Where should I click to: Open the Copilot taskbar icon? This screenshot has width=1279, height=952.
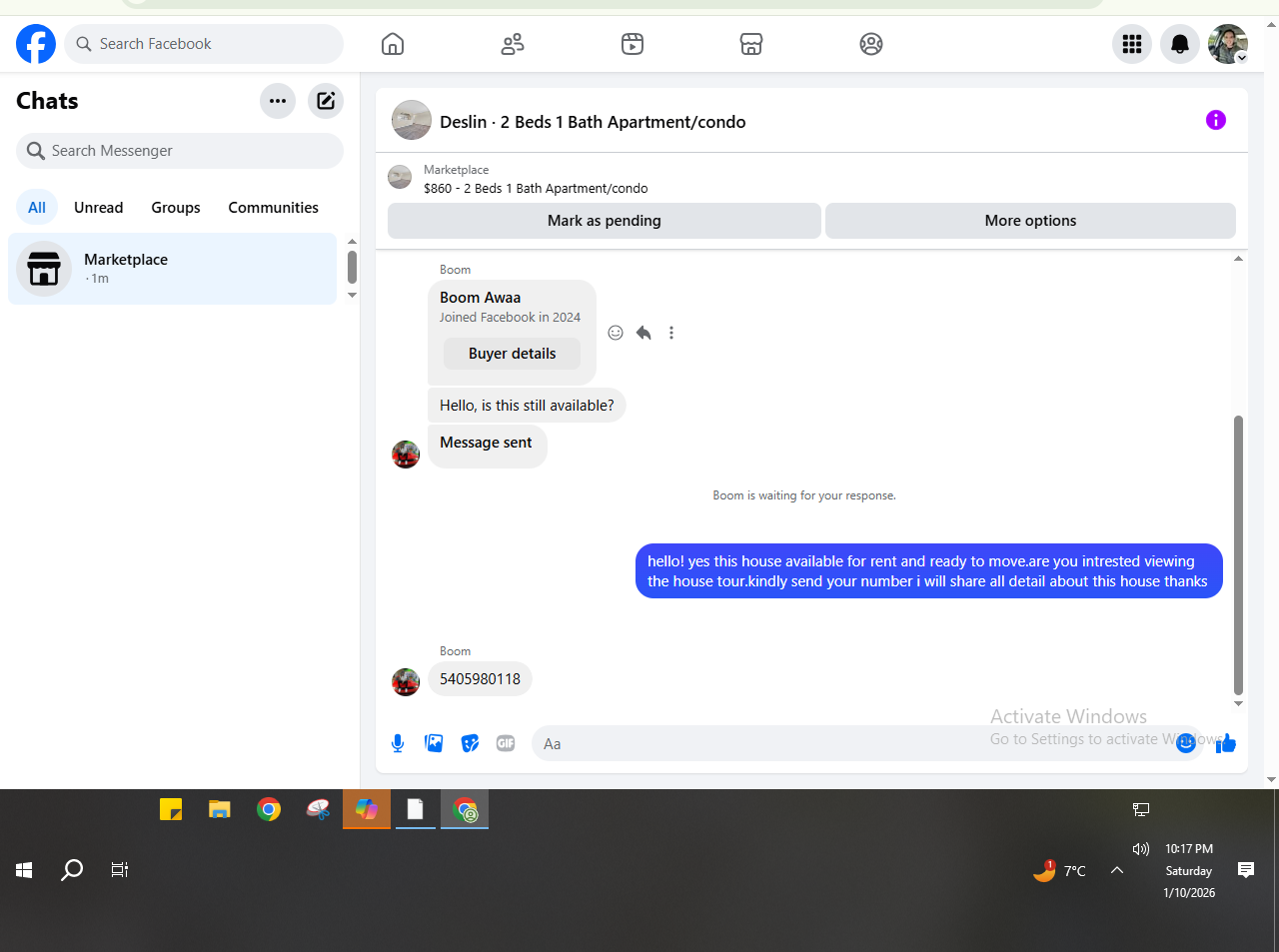pos(367,809)
